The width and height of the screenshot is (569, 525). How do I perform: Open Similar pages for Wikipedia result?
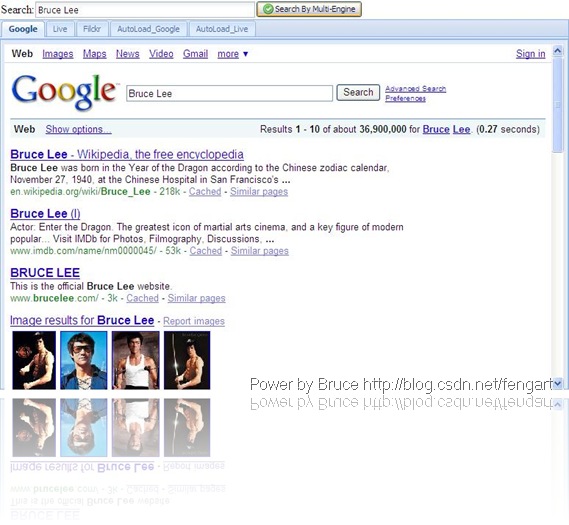point(259,191)
